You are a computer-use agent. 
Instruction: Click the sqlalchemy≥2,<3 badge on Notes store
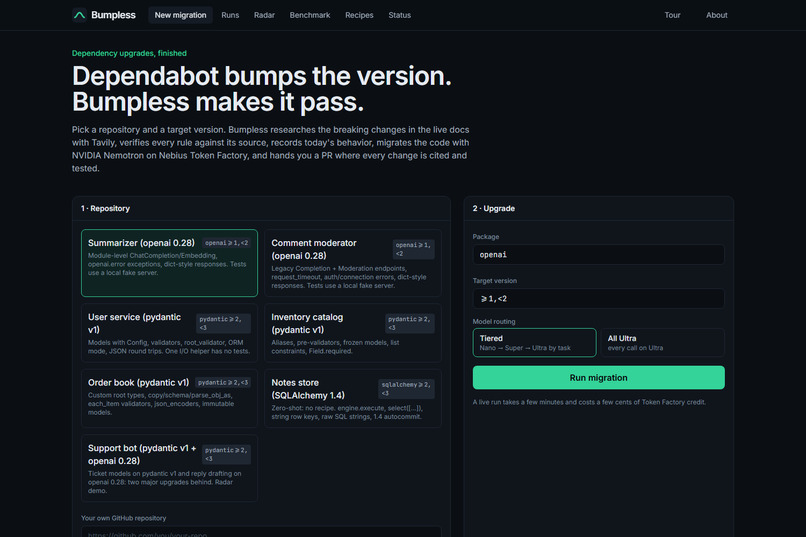(406, 389)
